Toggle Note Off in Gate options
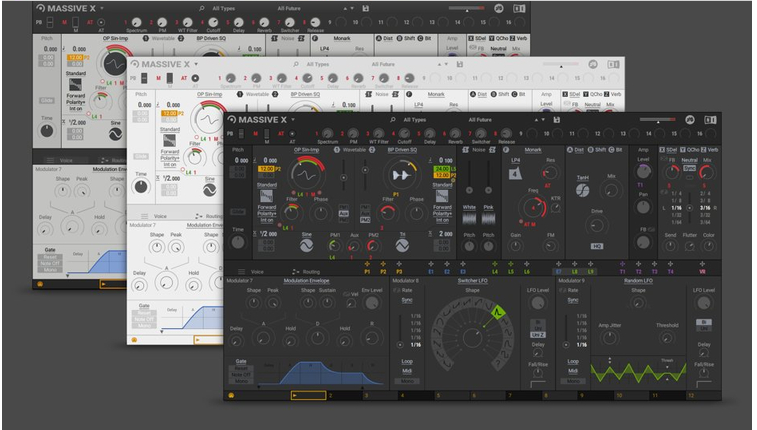The image size is (757, 430). [x=241, y=375]
